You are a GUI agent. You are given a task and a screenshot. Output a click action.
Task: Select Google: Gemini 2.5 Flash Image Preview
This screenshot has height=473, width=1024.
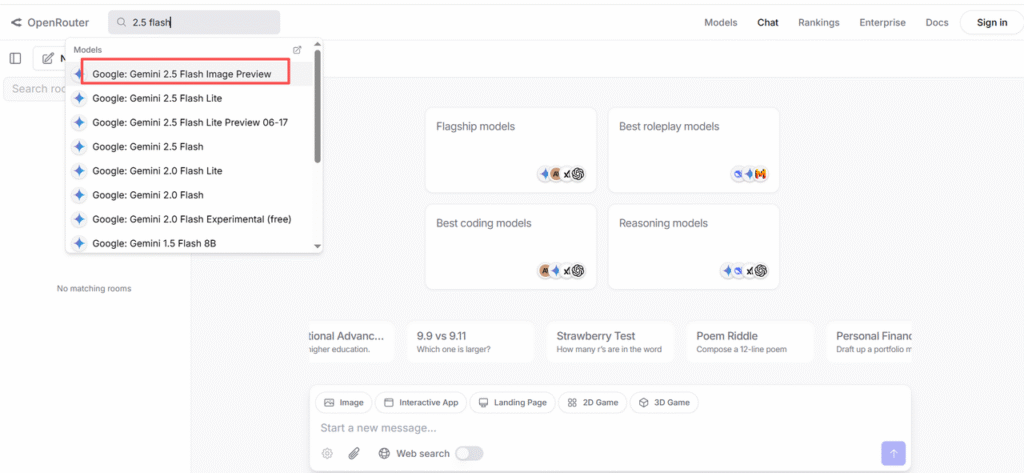(189, 74)
